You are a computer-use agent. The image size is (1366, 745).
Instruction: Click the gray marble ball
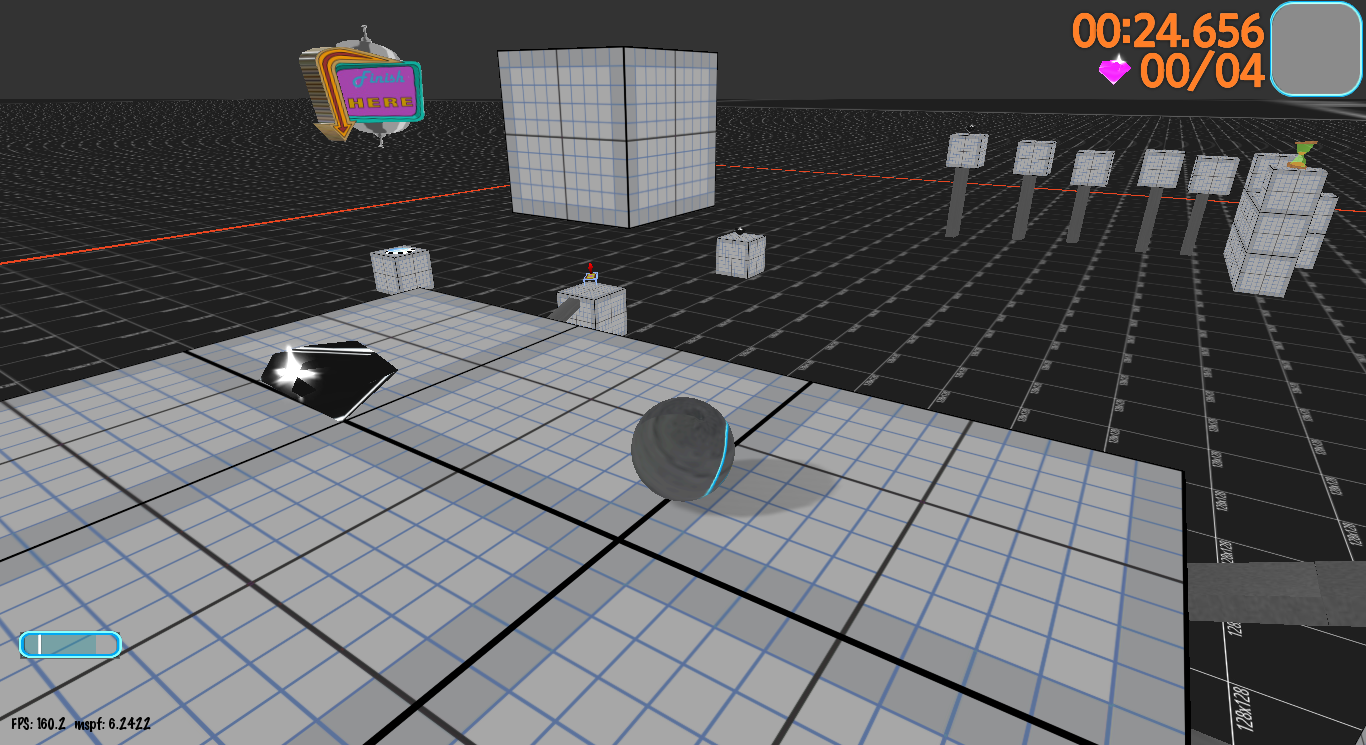(683, 448)
